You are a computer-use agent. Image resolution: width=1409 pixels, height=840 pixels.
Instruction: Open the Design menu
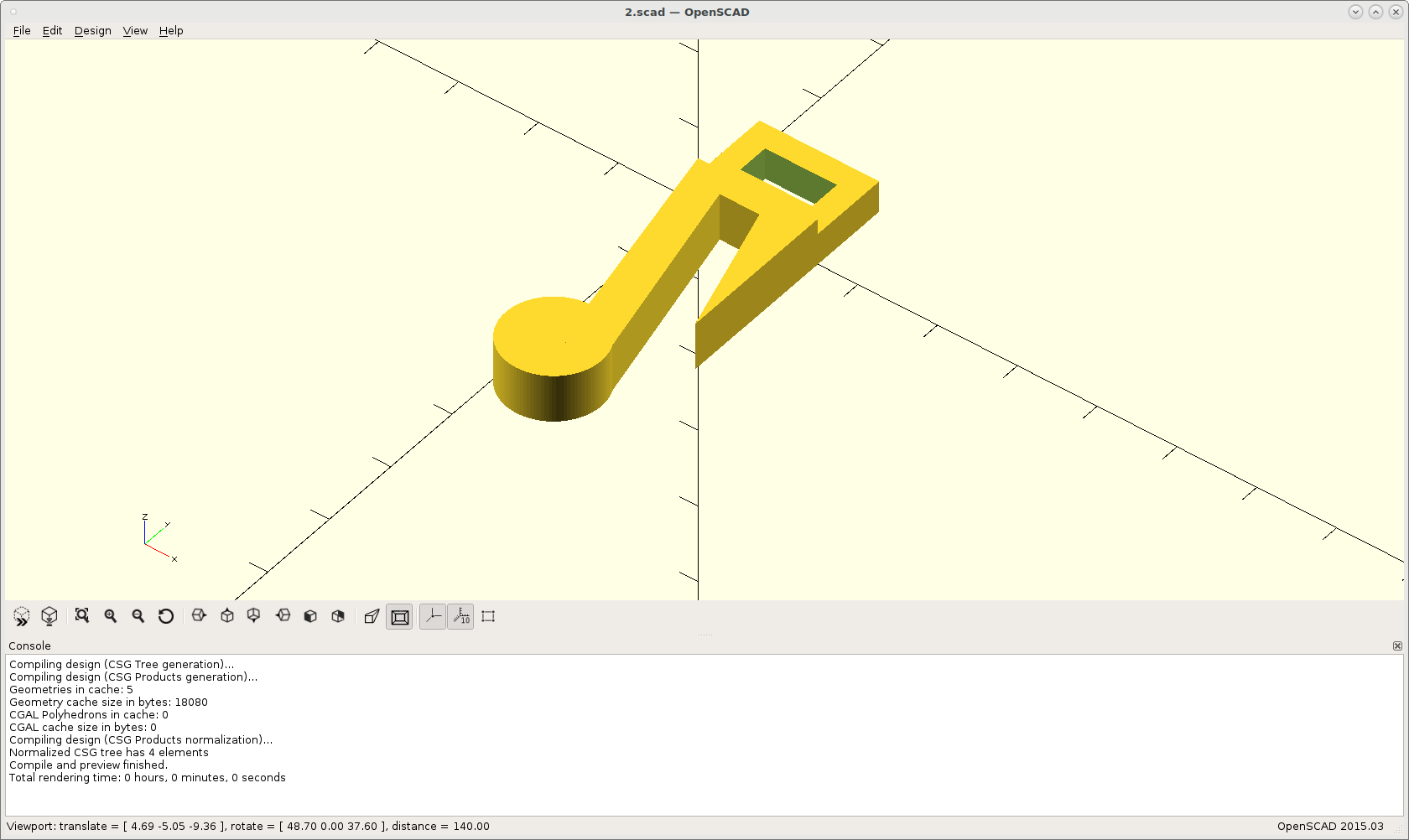click(92, 30)
